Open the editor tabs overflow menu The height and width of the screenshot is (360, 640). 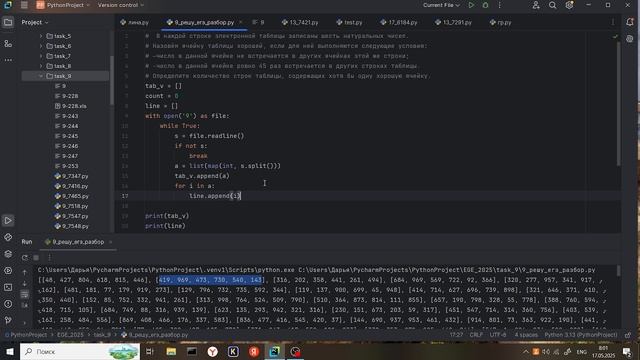point(613,22)
